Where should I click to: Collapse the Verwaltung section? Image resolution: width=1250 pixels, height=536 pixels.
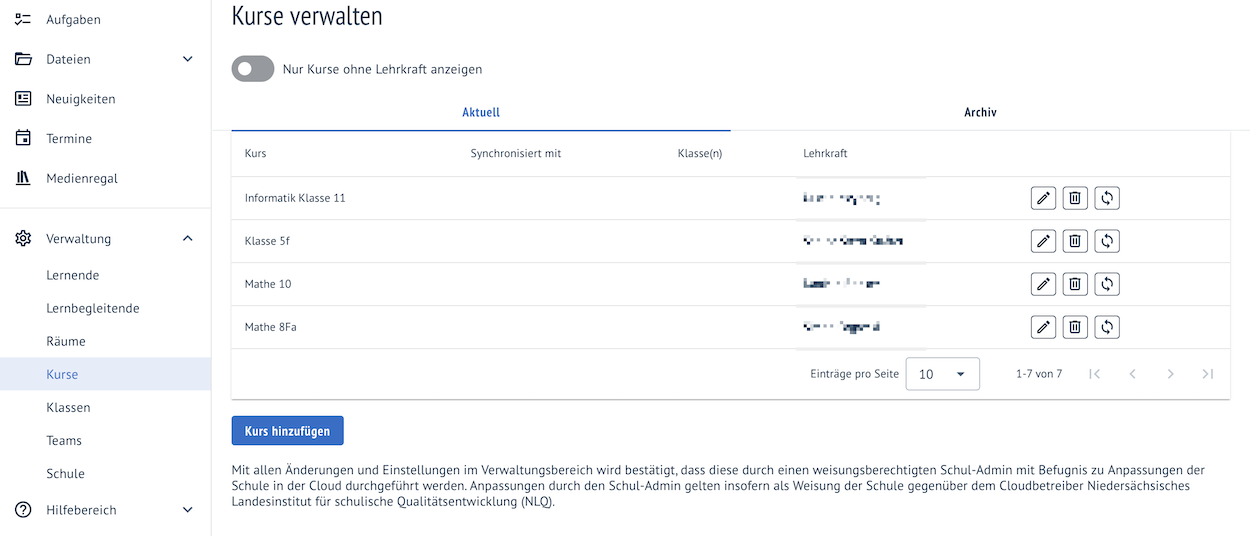[187, 238]
